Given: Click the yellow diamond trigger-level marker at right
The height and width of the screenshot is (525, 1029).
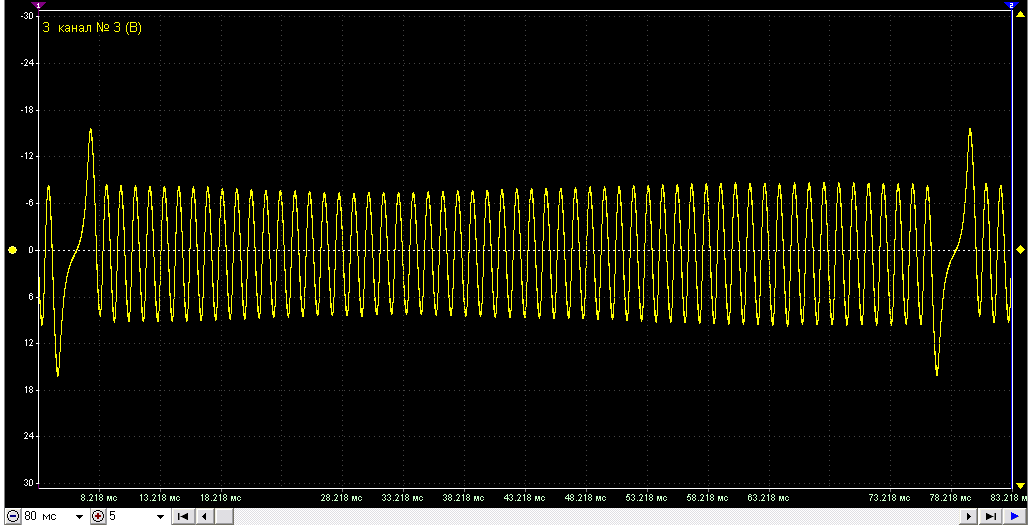Looking at the screenshot, I should click(x=1020, y=249).
